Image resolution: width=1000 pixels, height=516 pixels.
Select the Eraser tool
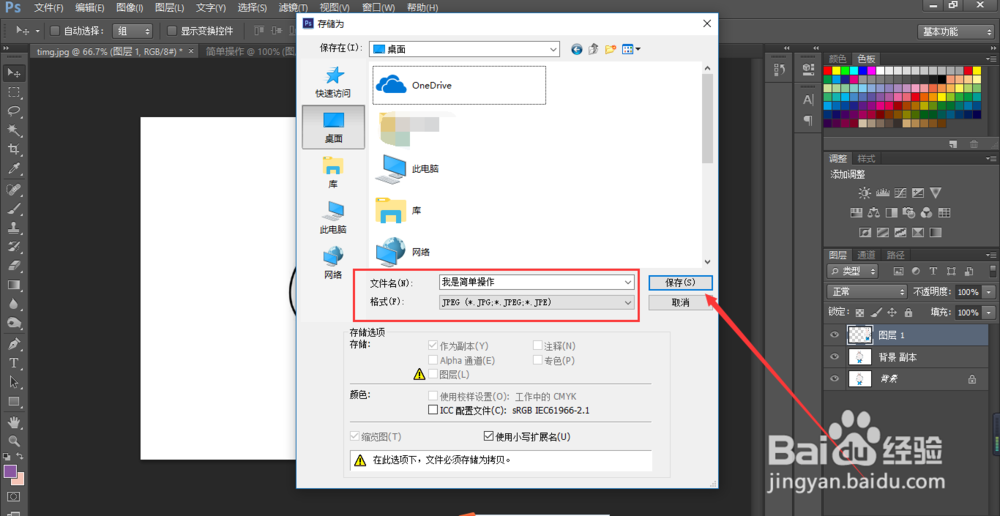[x=14, y=266]
